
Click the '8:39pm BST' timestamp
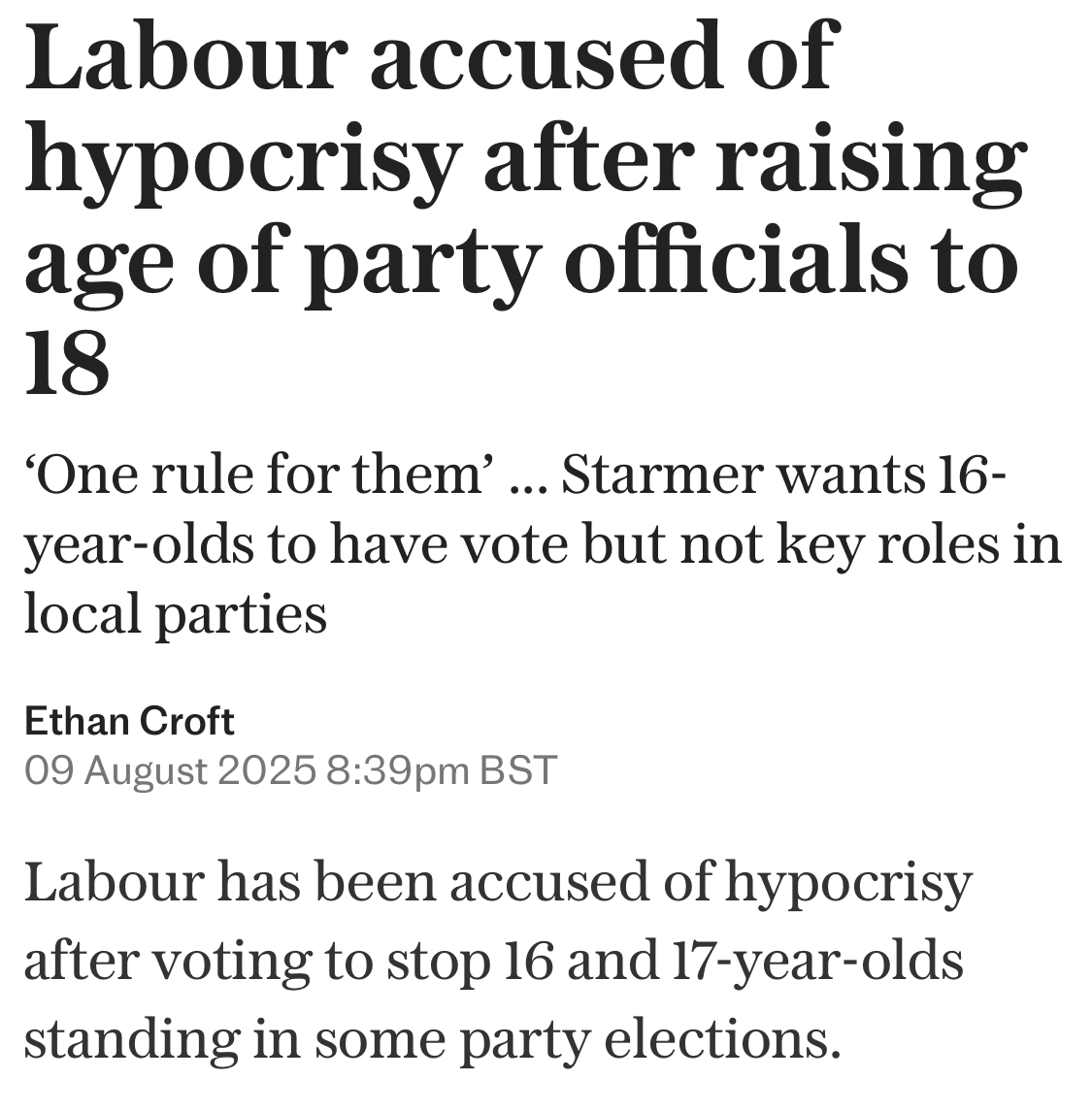443,770
